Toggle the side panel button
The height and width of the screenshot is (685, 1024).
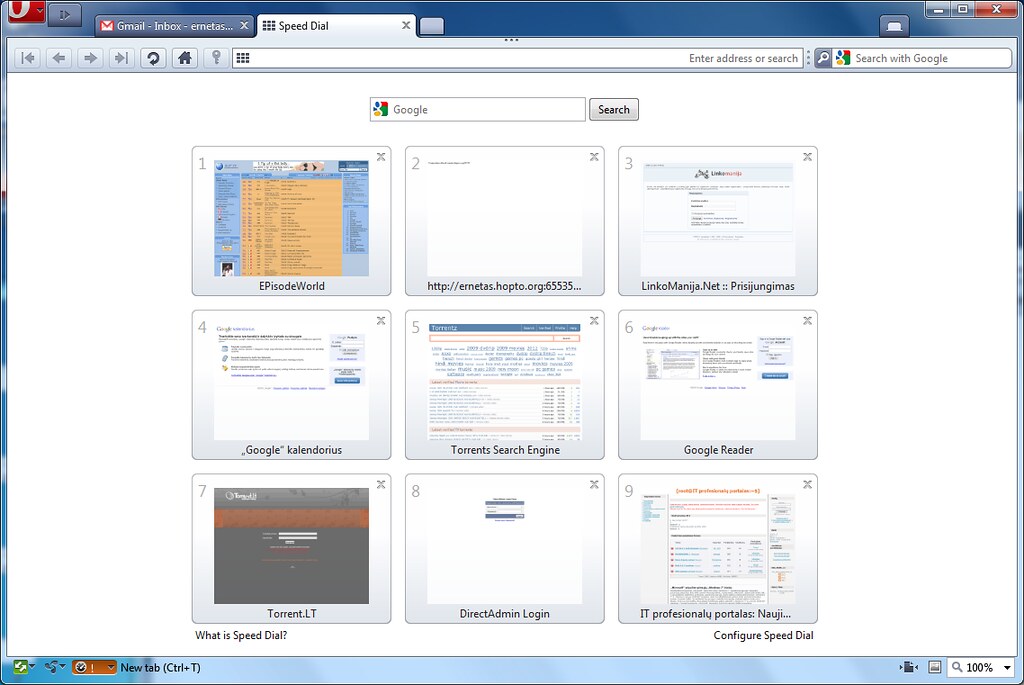[65, 14]
